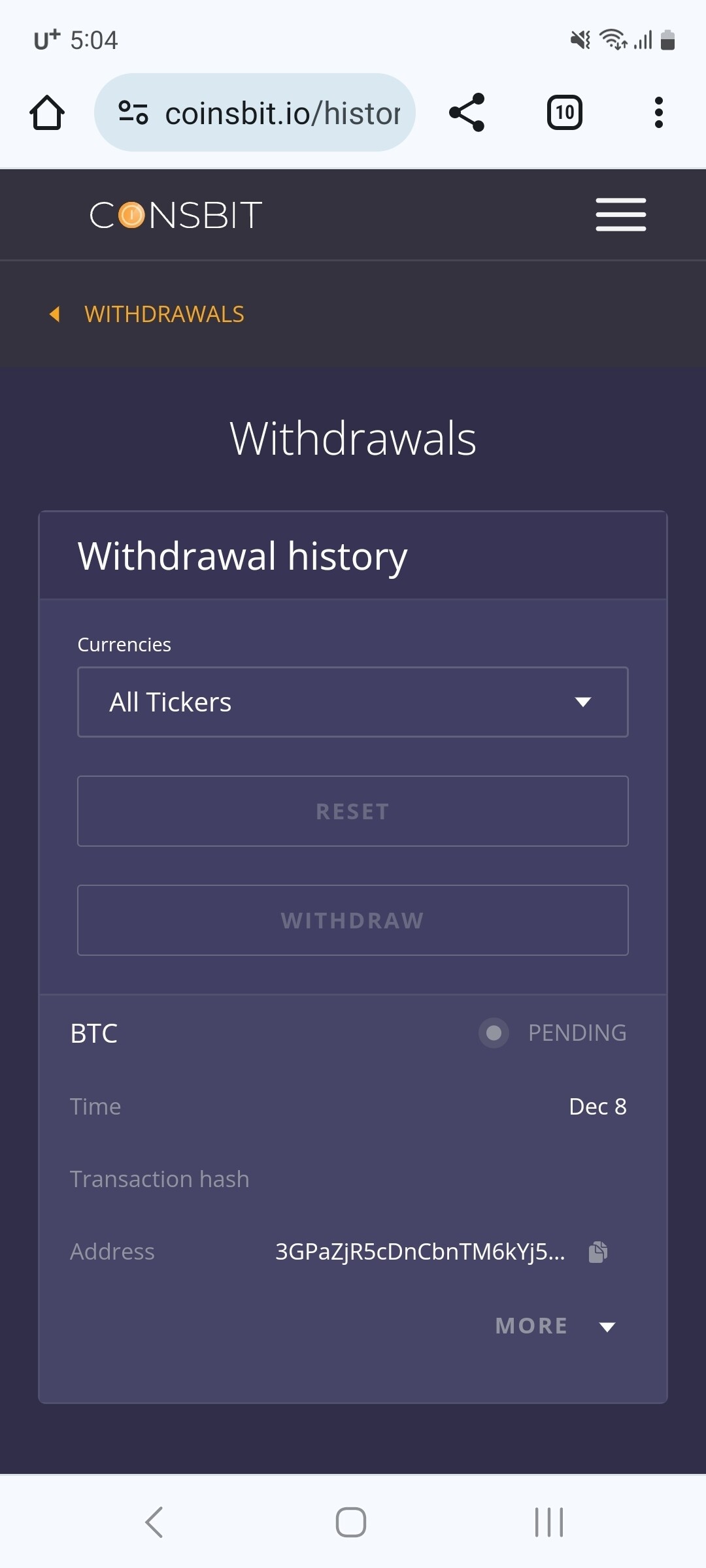
Task: Open the browser tab switcher
Action: point(564,112)
